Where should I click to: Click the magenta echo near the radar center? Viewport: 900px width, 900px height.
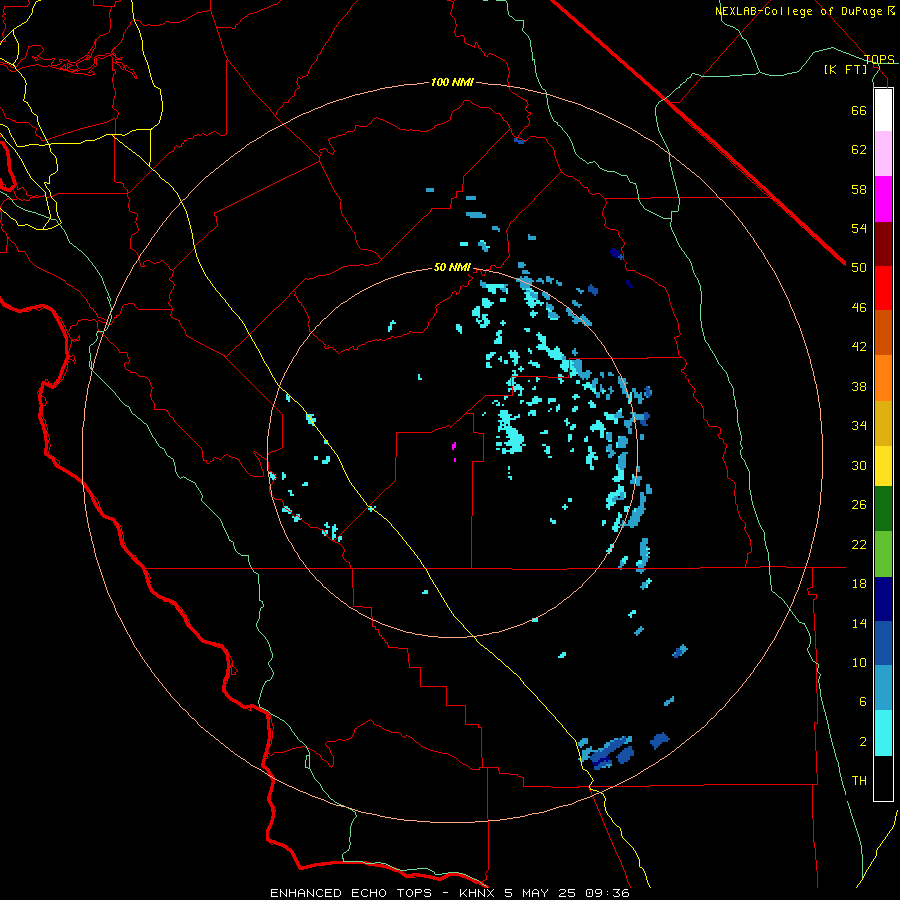click(454, 445)
